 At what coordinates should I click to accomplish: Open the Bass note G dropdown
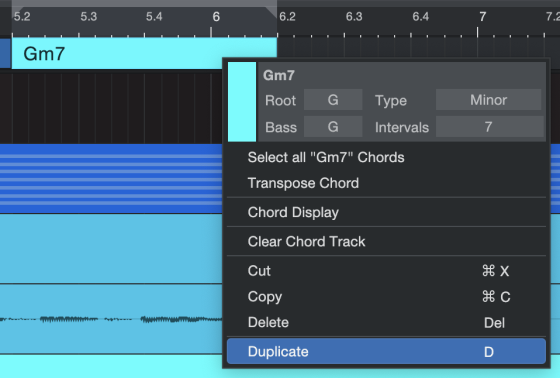click(333, 127)
